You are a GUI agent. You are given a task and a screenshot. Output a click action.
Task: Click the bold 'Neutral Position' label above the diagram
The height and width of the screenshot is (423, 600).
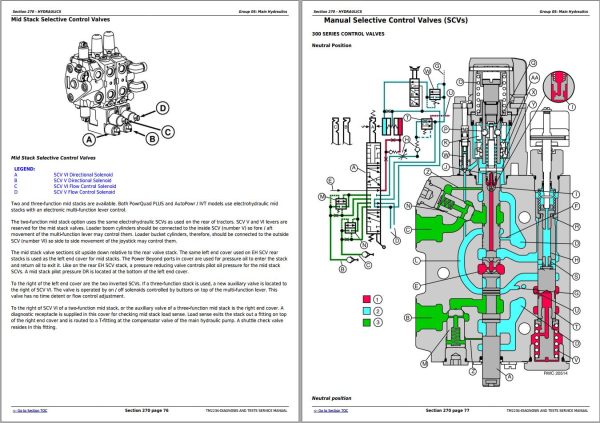point(331,45)
